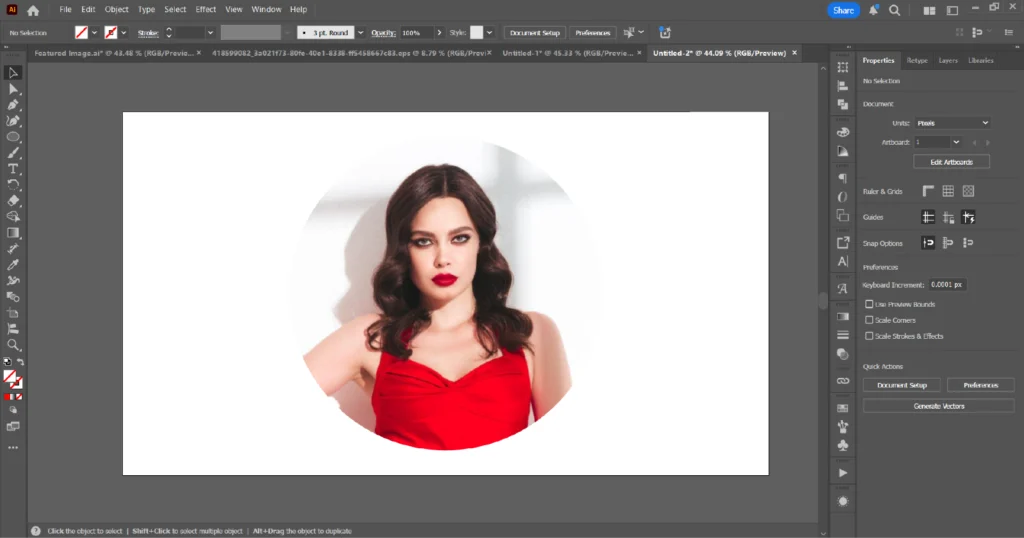Viewport: 1024px width, 538px height.
Task: Select the Curvature tool
Action: click(12, 121)
